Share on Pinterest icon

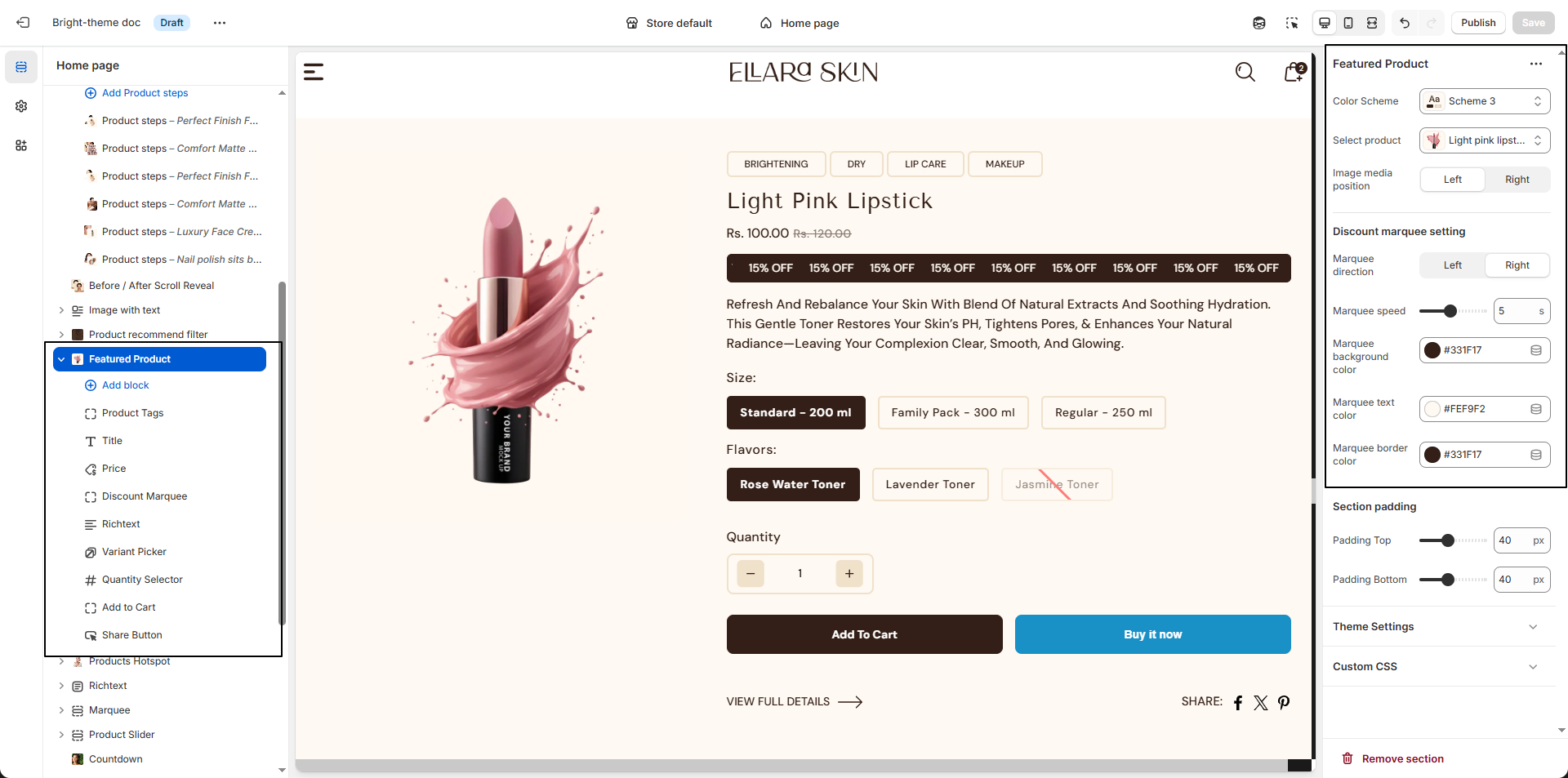point(1284,702)
